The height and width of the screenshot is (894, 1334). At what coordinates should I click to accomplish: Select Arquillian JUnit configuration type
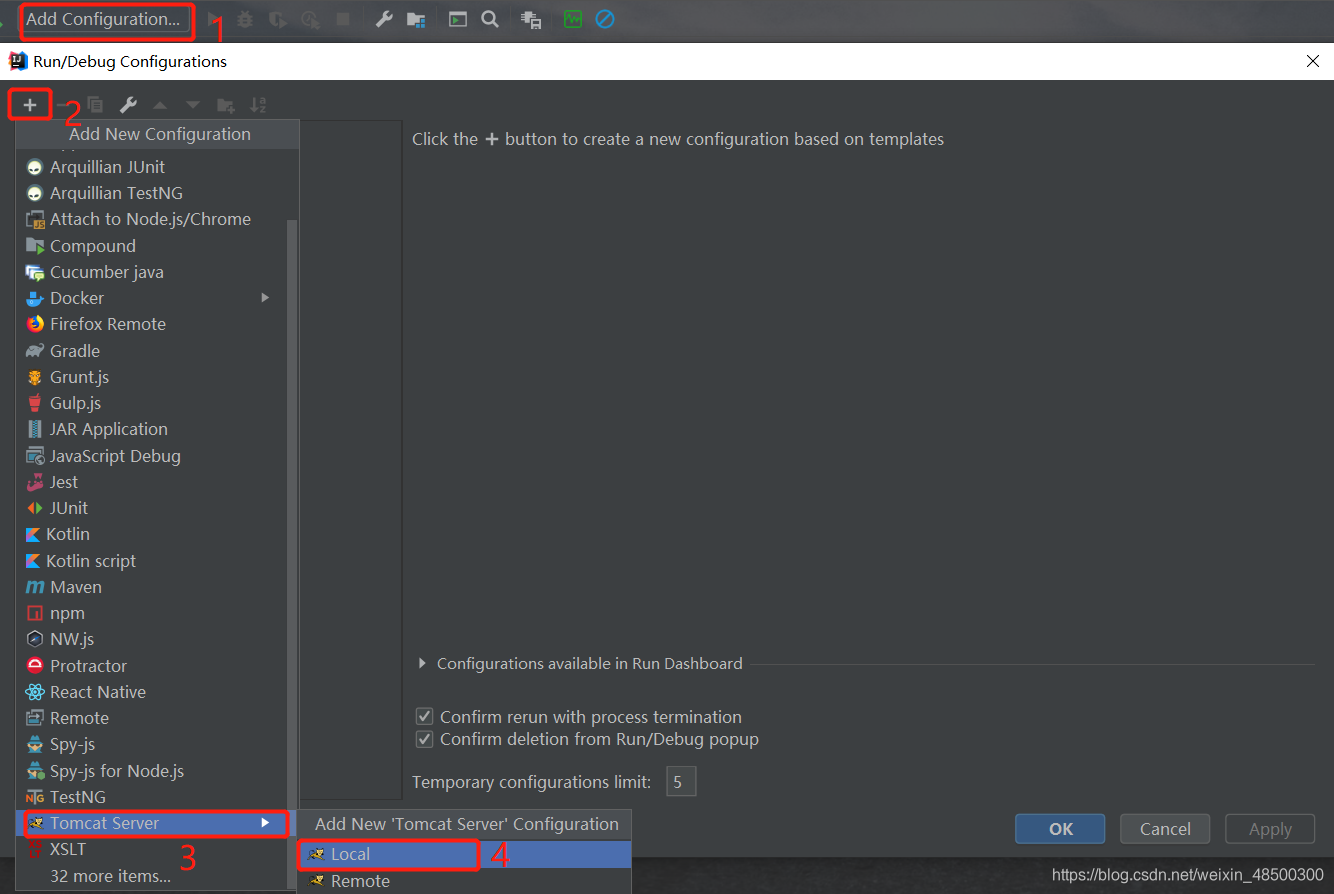(152, 167)
